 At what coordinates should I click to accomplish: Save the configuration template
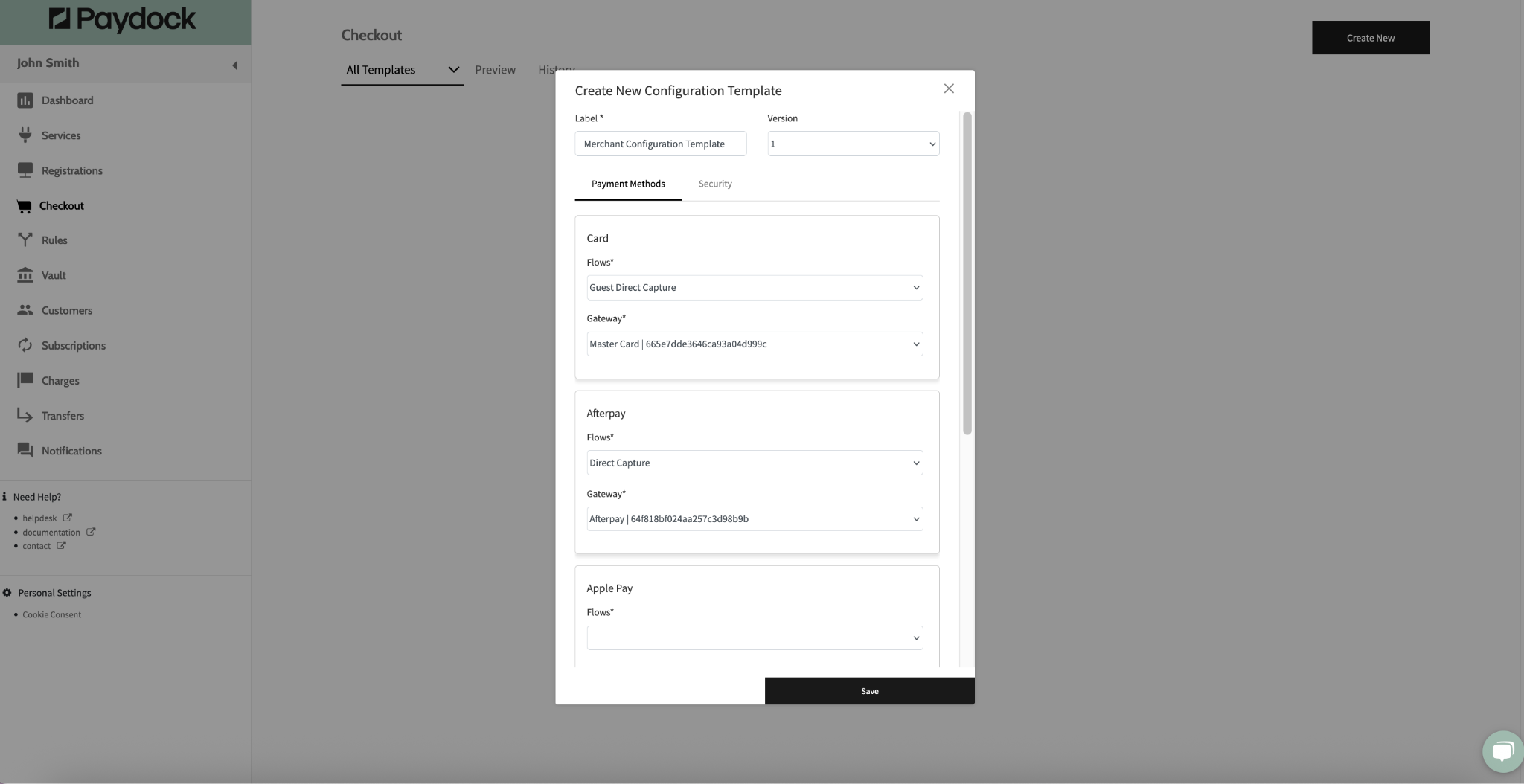click(x=869, y=691)
